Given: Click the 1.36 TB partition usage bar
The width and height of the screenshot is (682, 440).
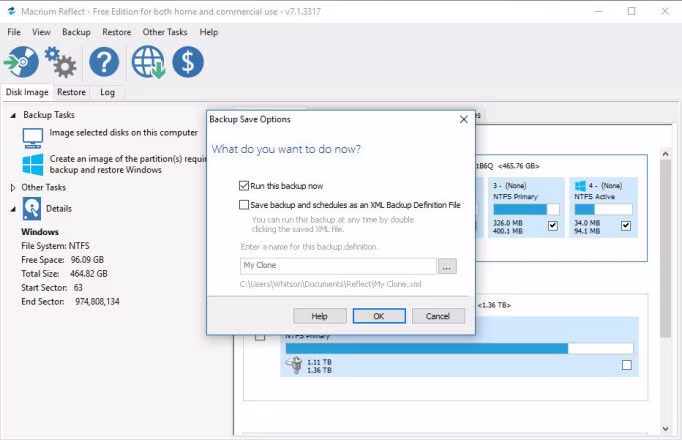Looking at the screenshot, I should [459, 348].
